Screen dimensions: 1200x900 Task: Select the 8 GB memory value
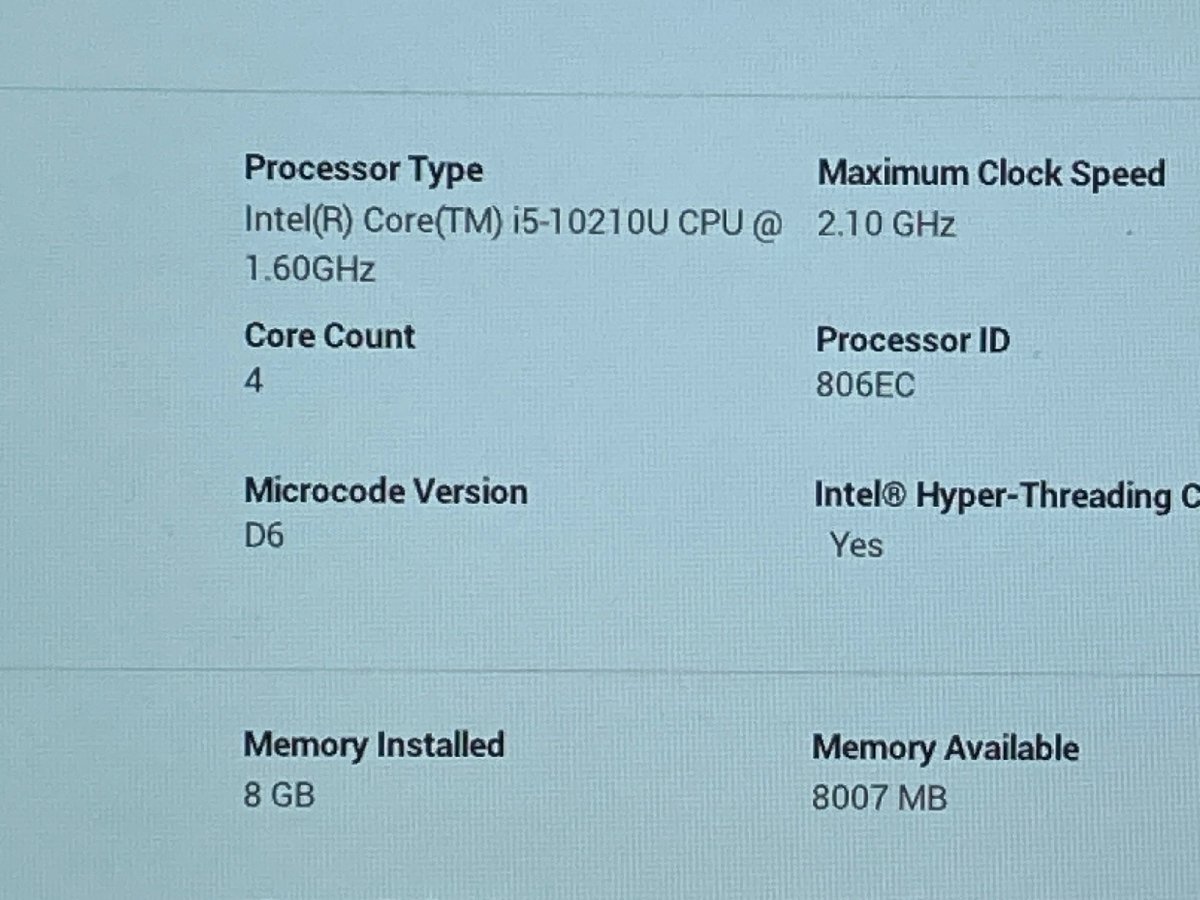tap(279, 795)
